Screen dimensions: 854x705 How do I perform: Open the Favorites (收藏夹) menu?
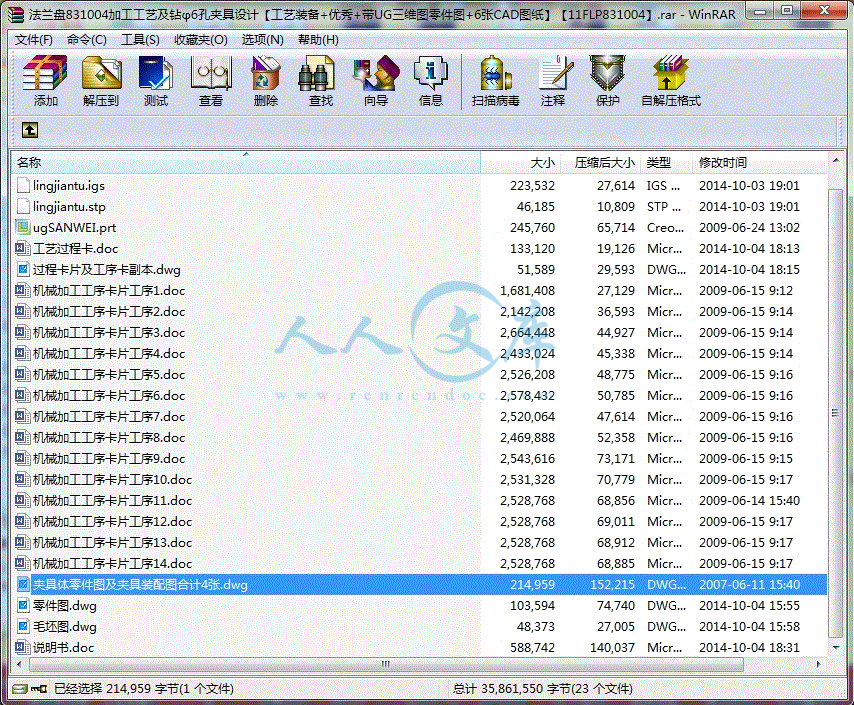tap(200, 40)
